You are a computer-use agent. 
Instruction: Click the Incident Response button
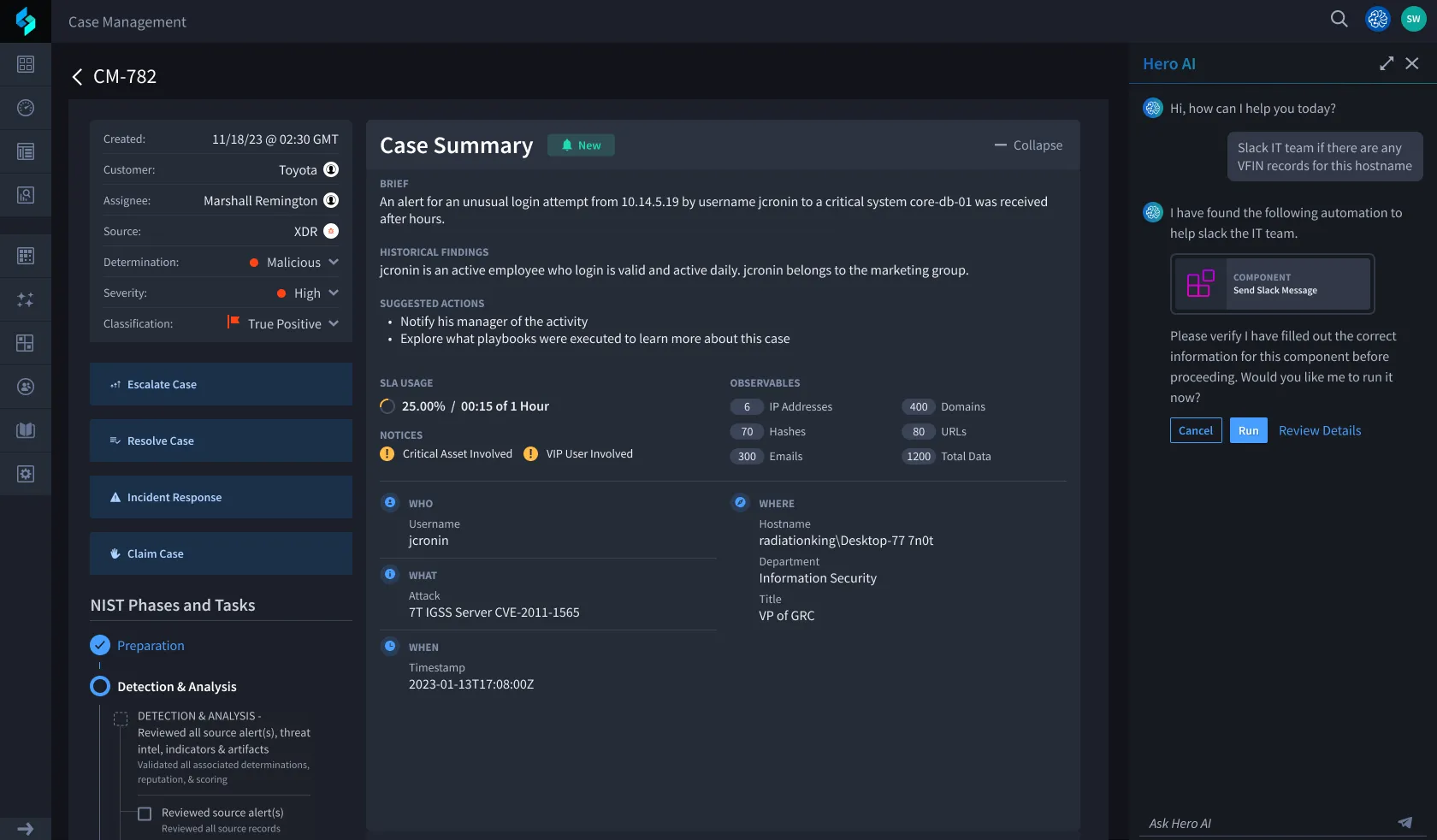pyautogui.click(x=221, y=497)
